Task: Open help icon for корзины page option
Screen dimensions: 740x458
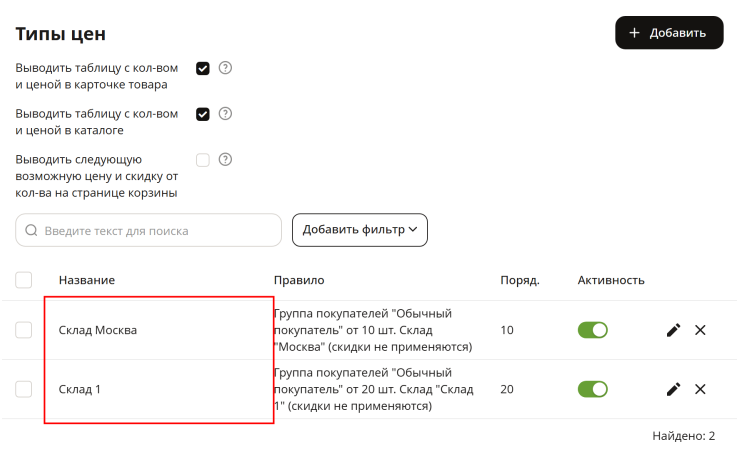Action: click(x=225, y=160)
